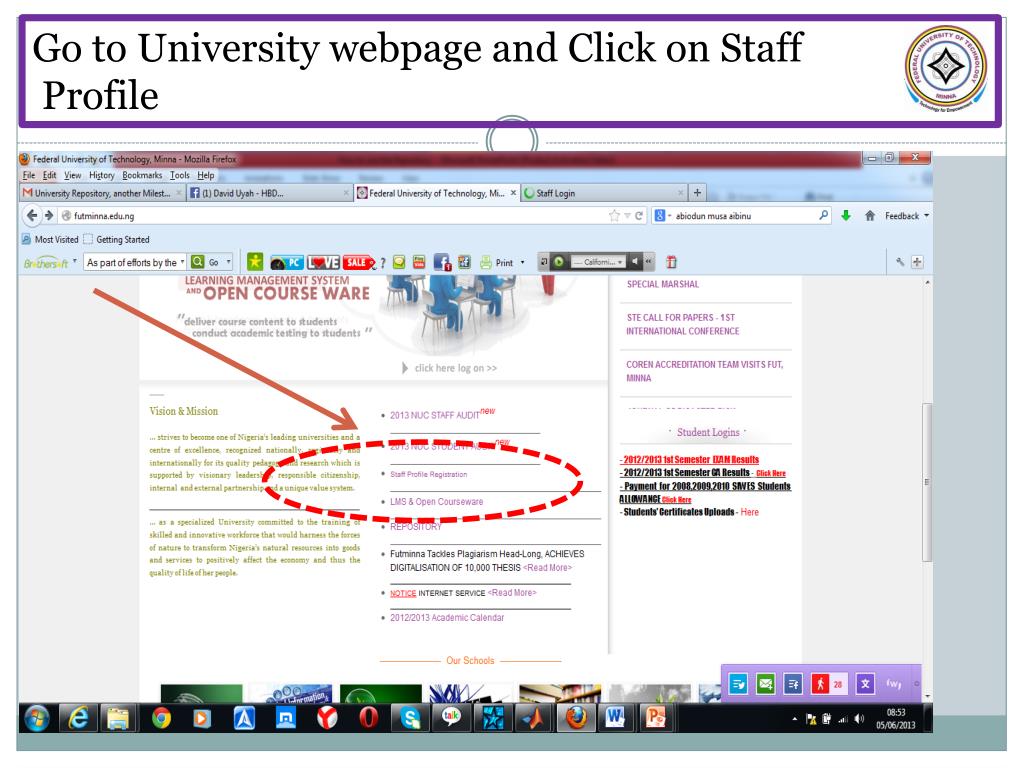Viewport: 1024px width, 768px height.
Task: Click the Twitter icon in purple widget
Action: (x=739, y=684)
